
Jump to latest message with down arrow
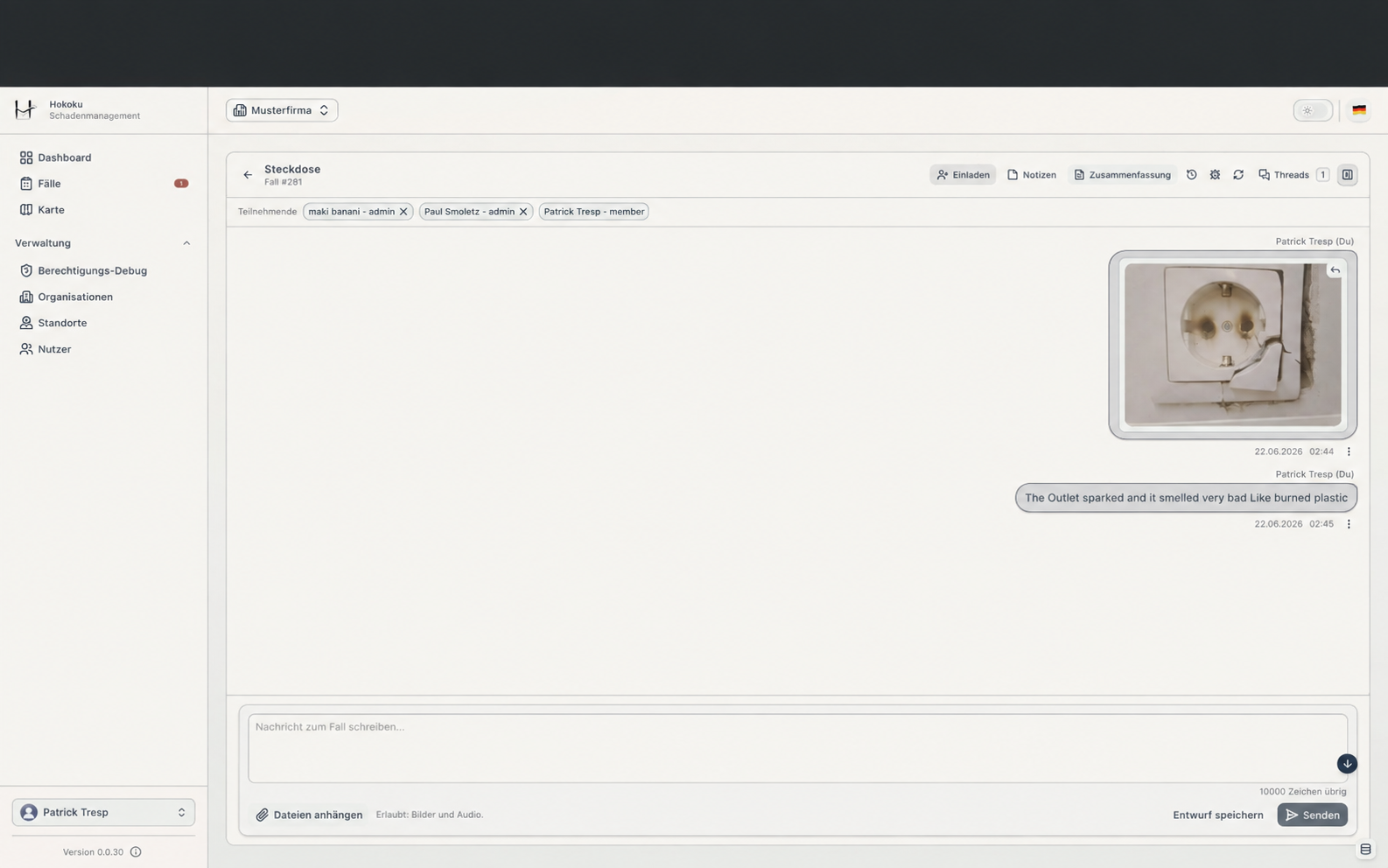(1347, 764)
